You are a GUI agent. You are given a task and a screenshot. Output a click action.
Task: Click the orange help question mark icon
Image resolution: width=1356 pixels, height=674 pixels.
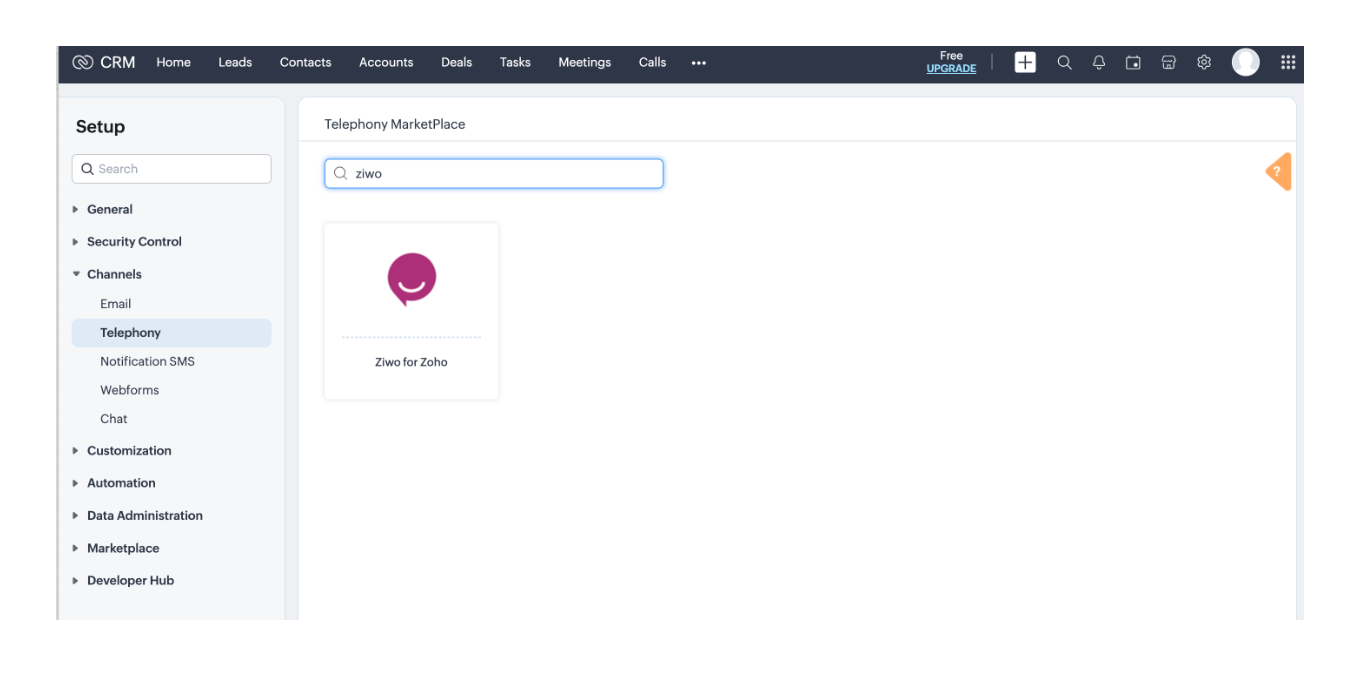click(x=1278, y=172)
